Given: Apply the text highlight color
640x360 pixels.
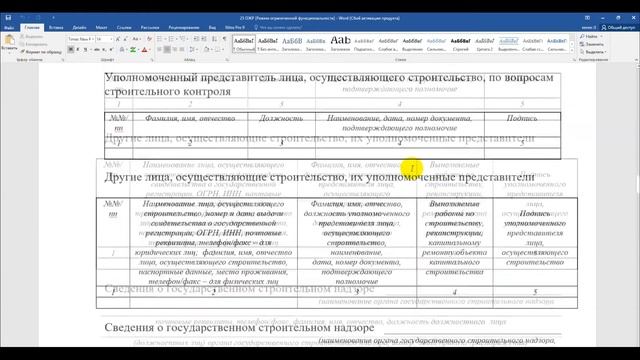Looking at the screenshot, I should (133, 49).
